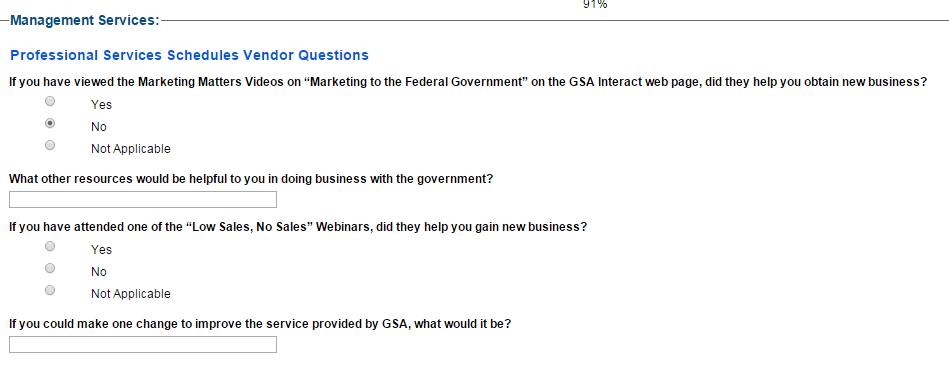The width and height of the screenshot is (949, 390).
Task: Focus the improve GSA service text field
Action: 143,345
